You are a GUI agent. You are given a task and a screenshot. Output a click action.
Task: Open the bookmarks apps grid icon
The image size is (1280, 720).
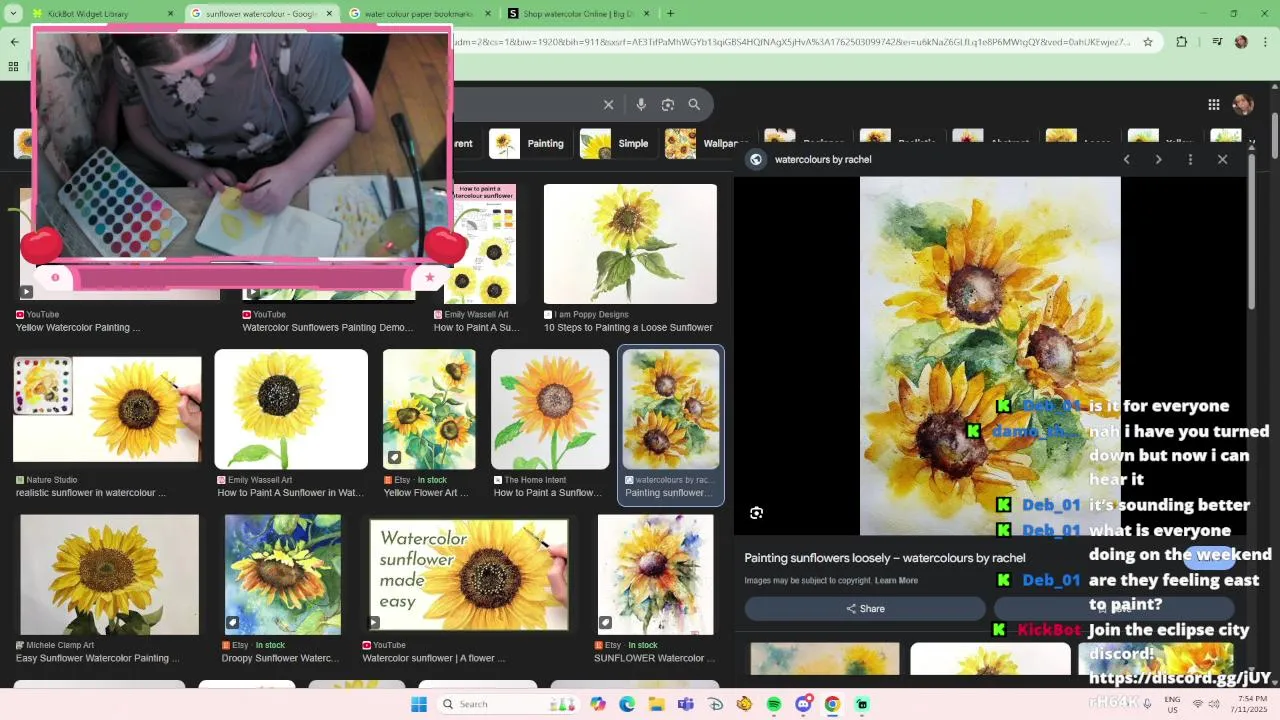(13, 67)
